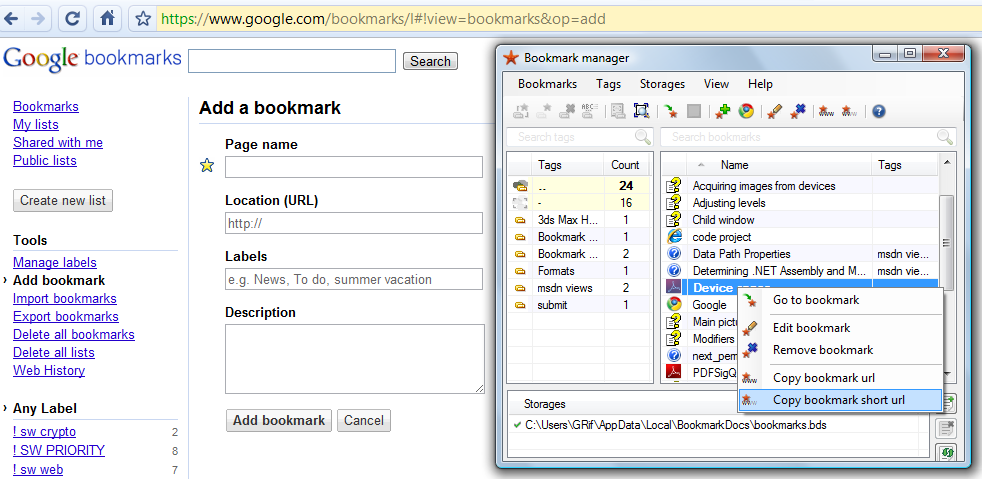This screenshot has height=479, width=982.
Task: Click the refresh storage icon beside Storages list
Action: pos(946,451)
